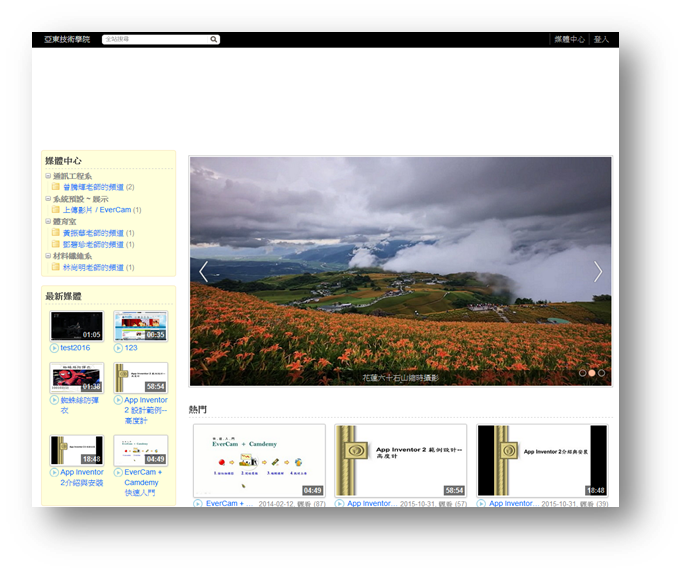Click play icon beside 123 video
The height and width of the screenshot is (572, 684).
[118, 348]
